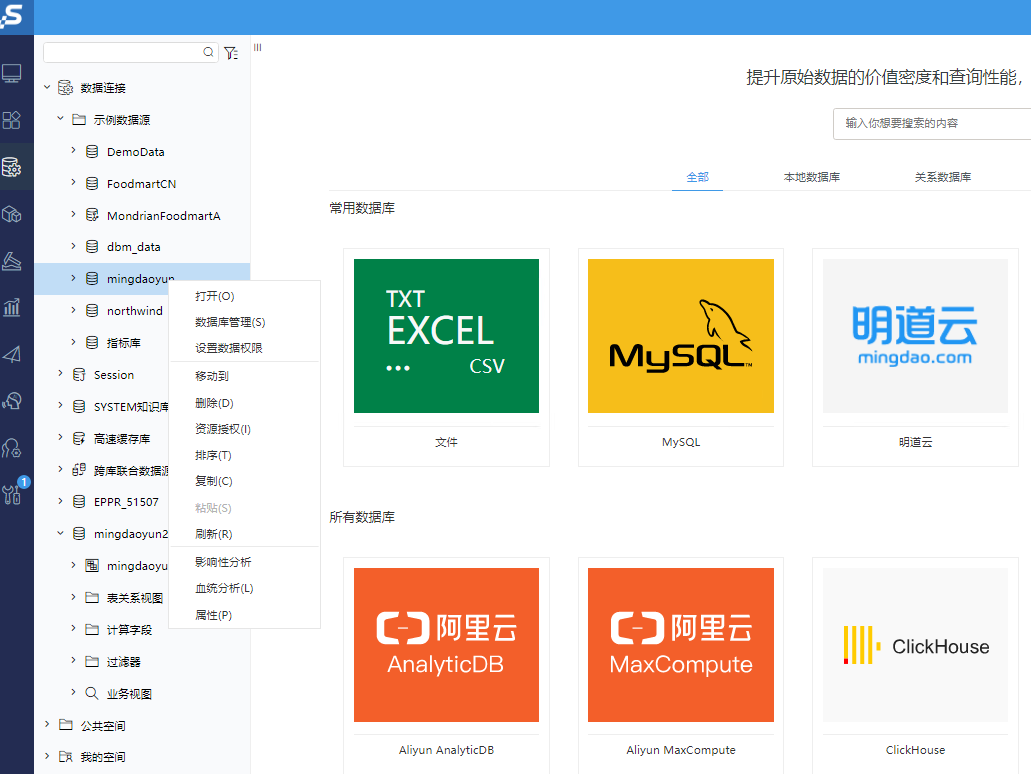The image size is (1031, 774).
Task: Click the Smartbi logo in the top-left corner
Action: (x=12, y=14)
